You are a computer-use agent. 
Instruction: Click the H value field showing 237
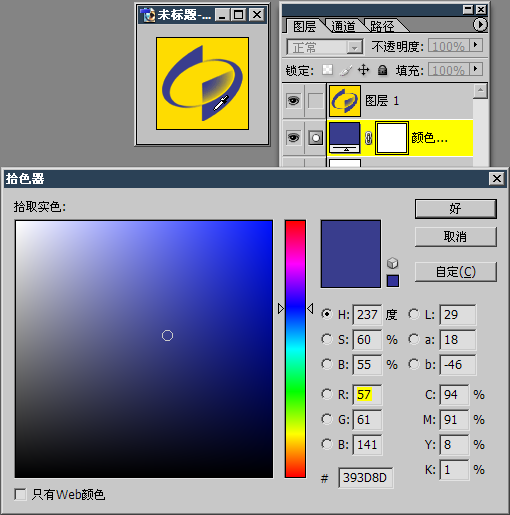(x=367, y=314)
